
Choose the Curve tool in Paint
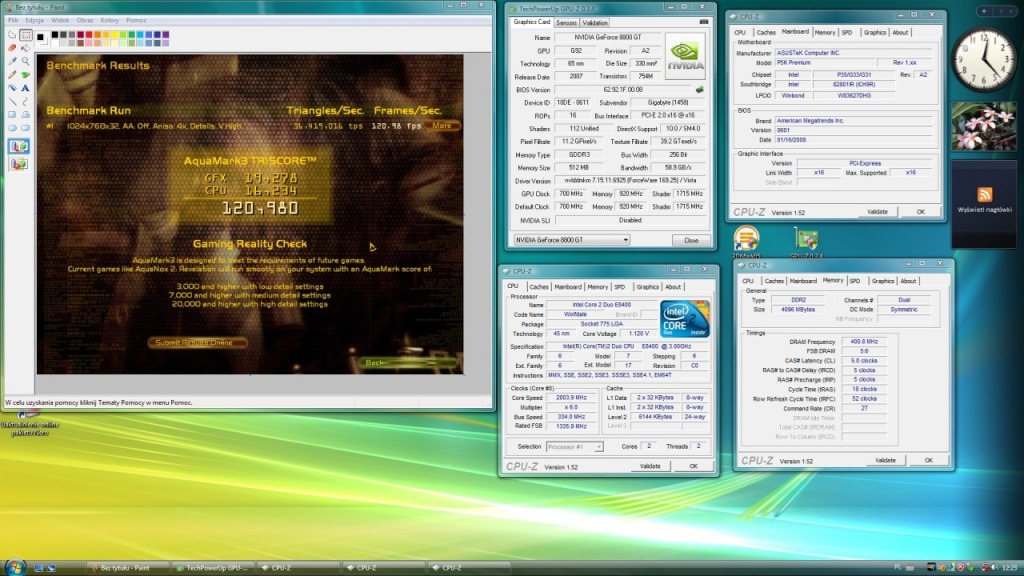25,101
